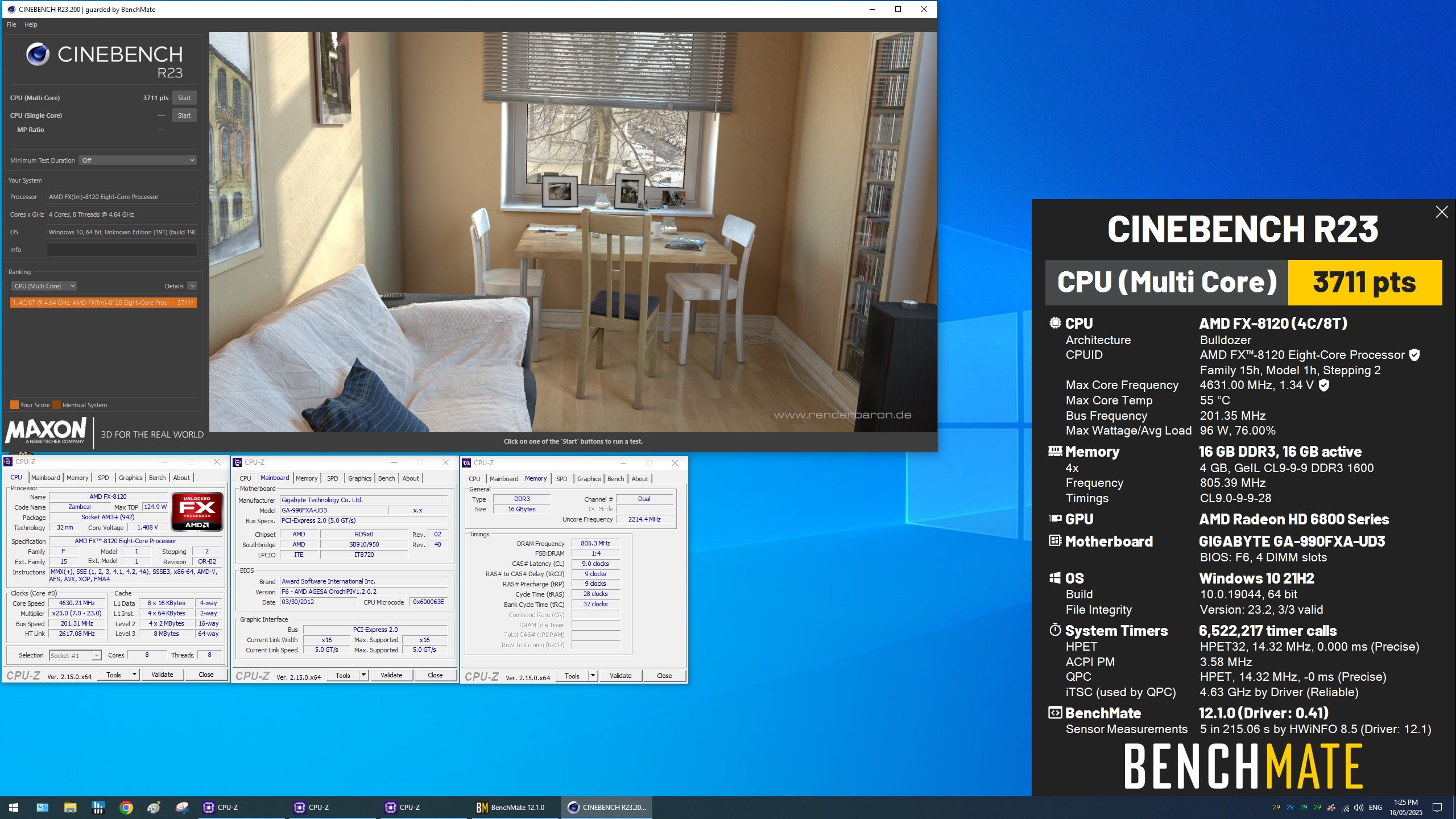Image resolution: width=1456 pixels, height=819 pixels.
Task: Click Tools button in CPU-Z Memory window
Action: [572, 676]
